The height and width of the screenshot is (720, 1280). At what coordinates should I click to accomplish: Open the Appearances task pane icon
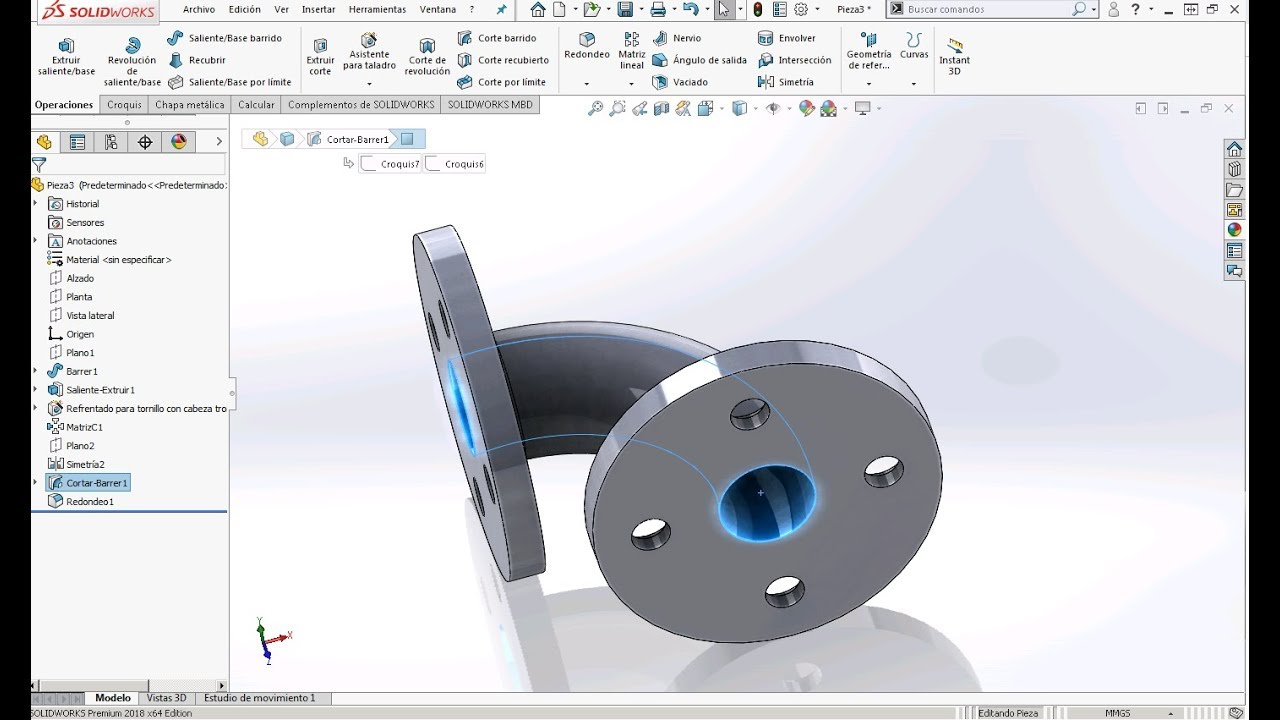coord(1235,230)
